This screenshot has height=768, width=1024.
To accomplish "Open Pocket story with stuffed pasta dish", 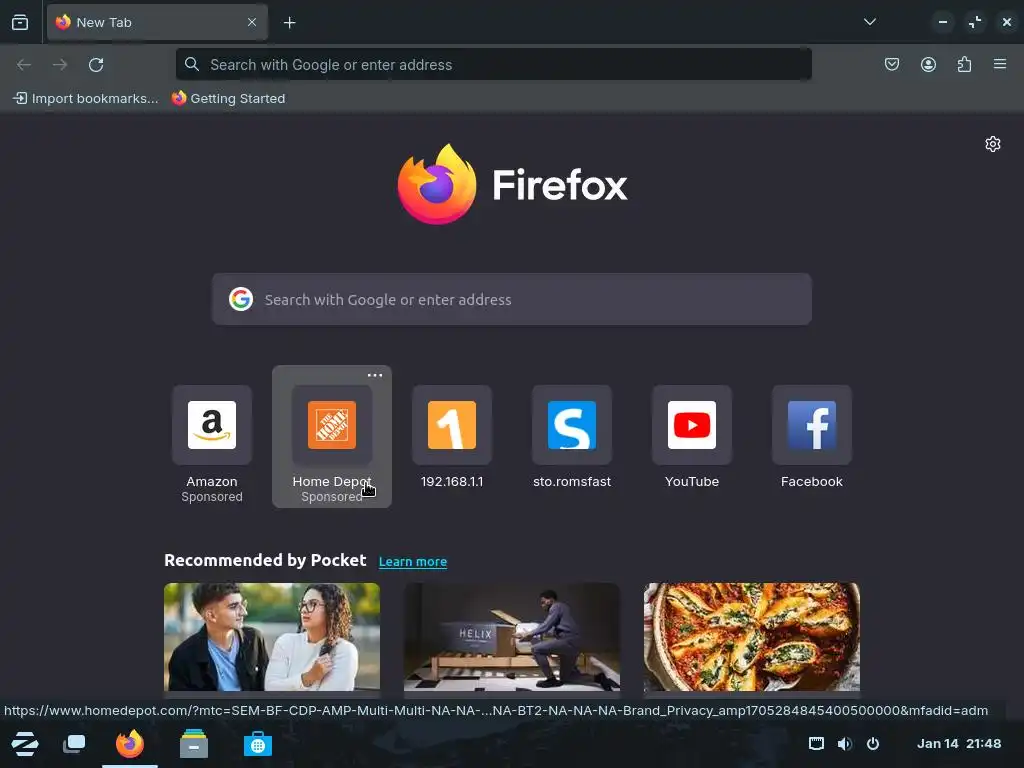I will coord(752,637).
